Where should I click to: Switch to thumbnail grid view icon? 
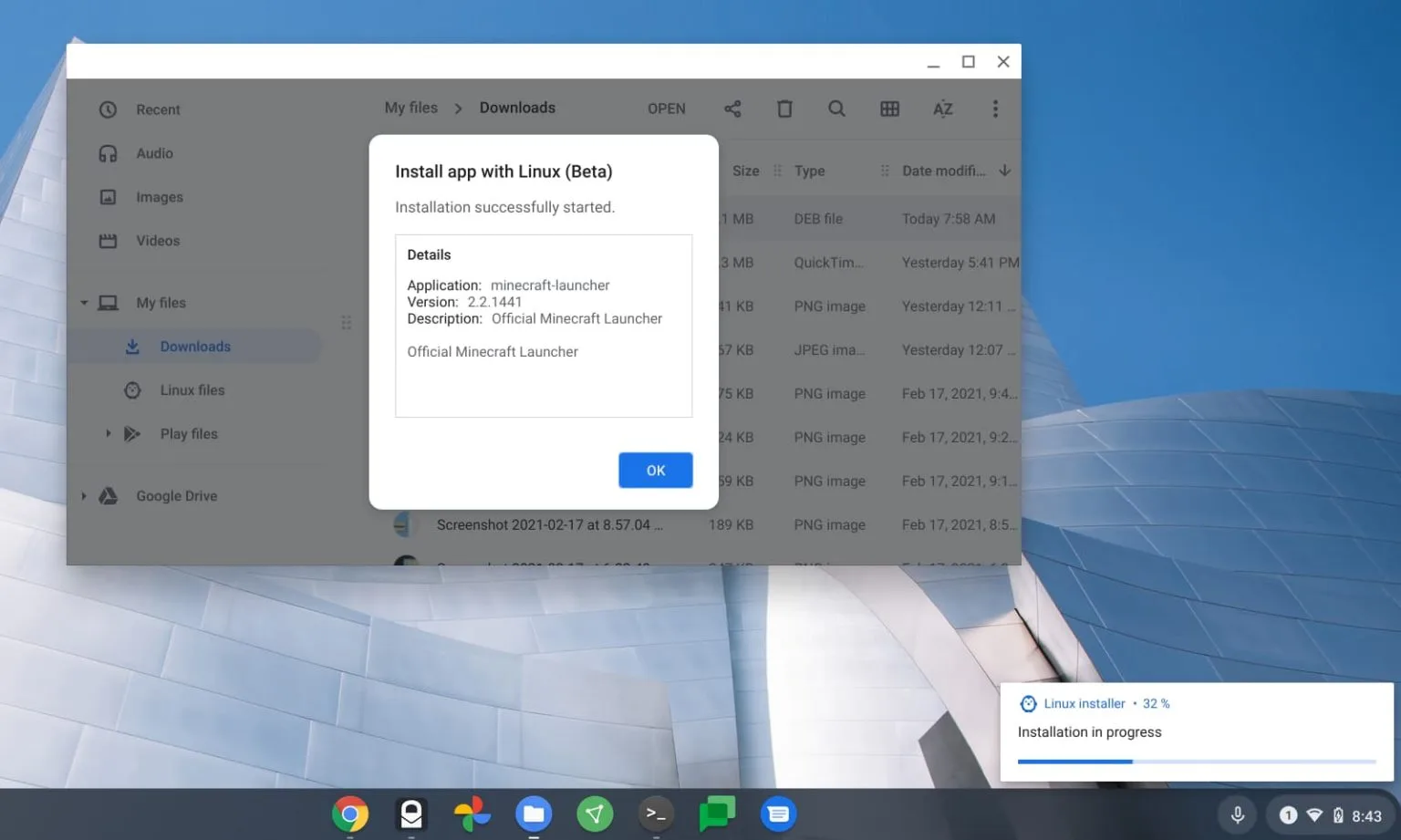[x=889, y=109]
